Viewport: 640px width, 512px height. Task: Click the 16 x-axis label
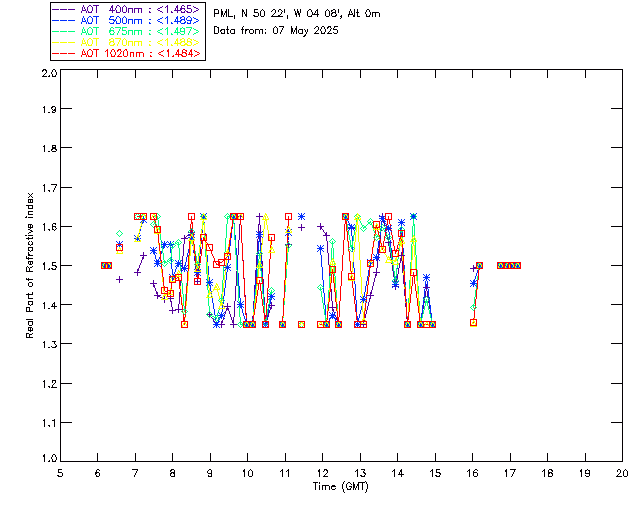473,473
